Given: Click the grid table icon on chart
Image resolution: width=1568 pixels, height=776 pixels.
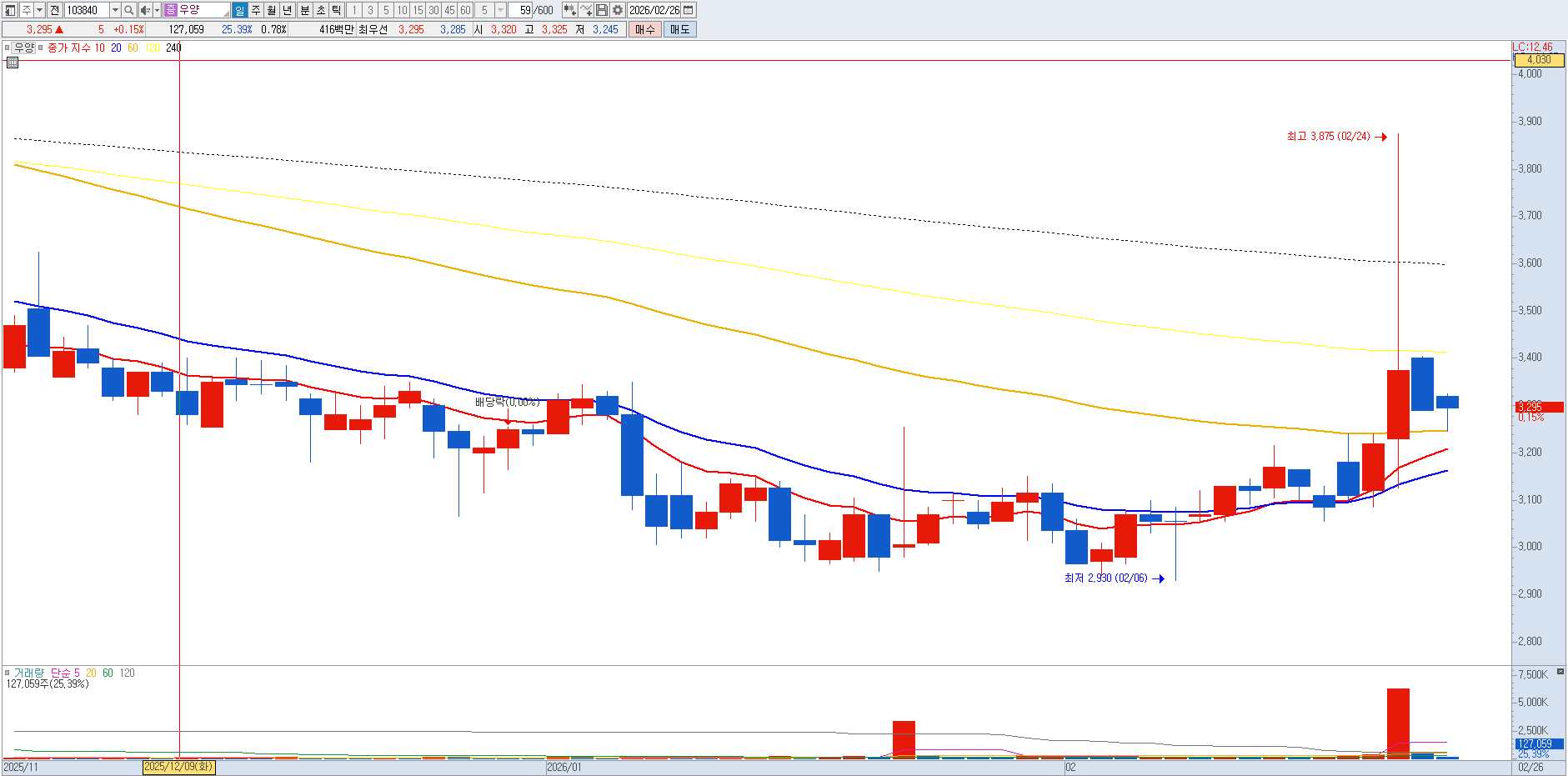Looking at the screenshot, I should click(12, 62).
